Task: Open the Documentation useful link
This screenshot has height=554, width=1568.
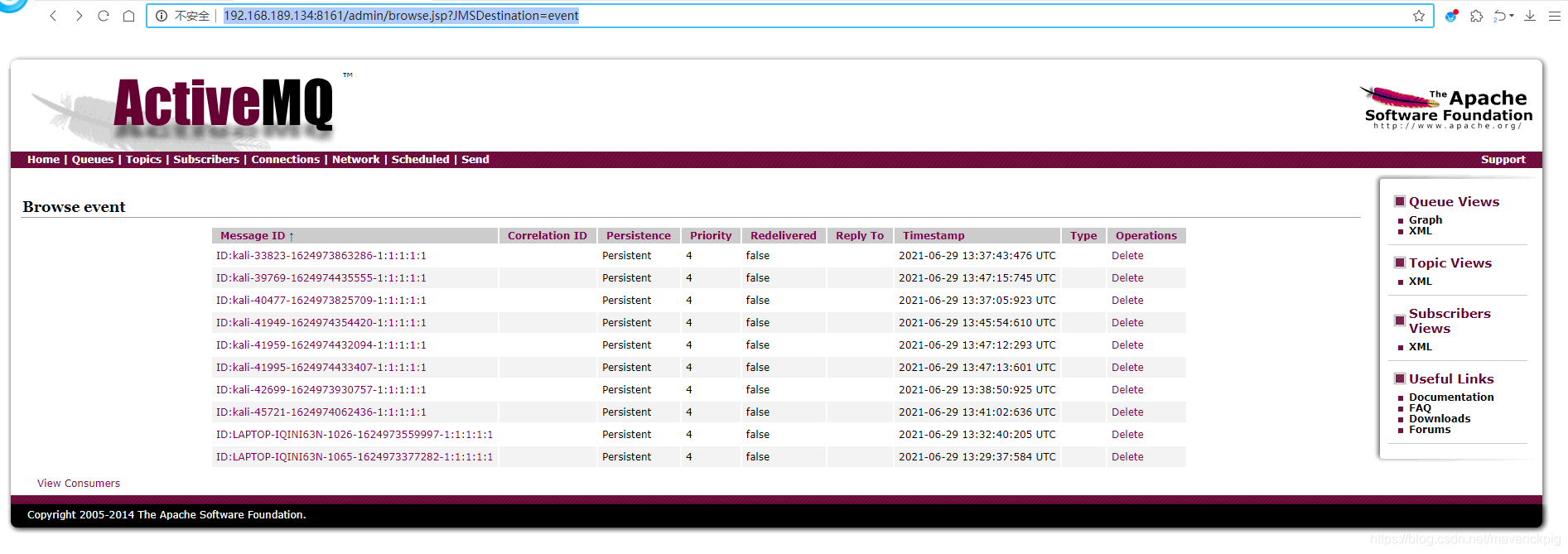Action: 1451,397
